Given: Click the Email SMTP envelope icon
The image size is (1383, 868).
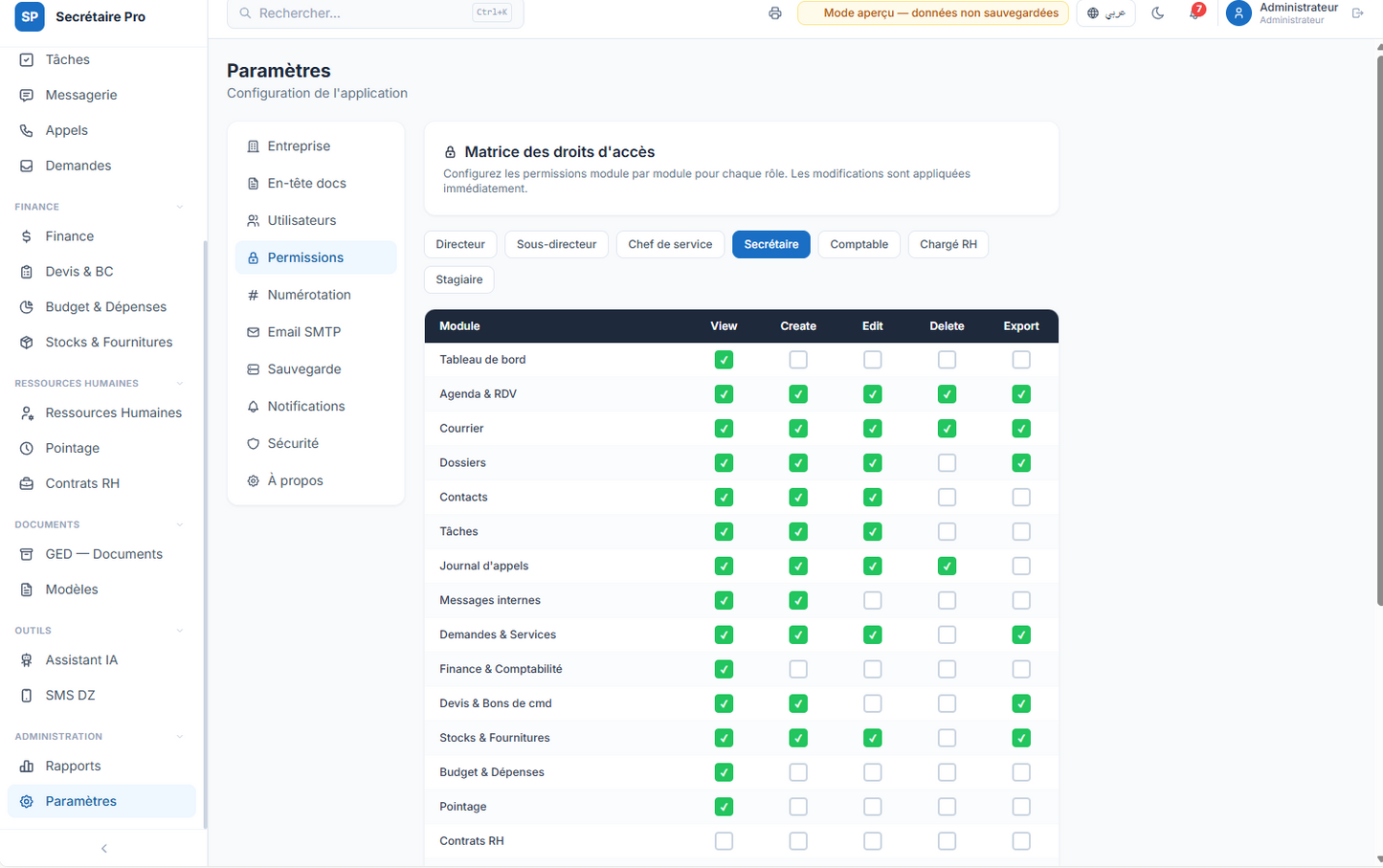Looking at the screenshot, I should point(253,332).
